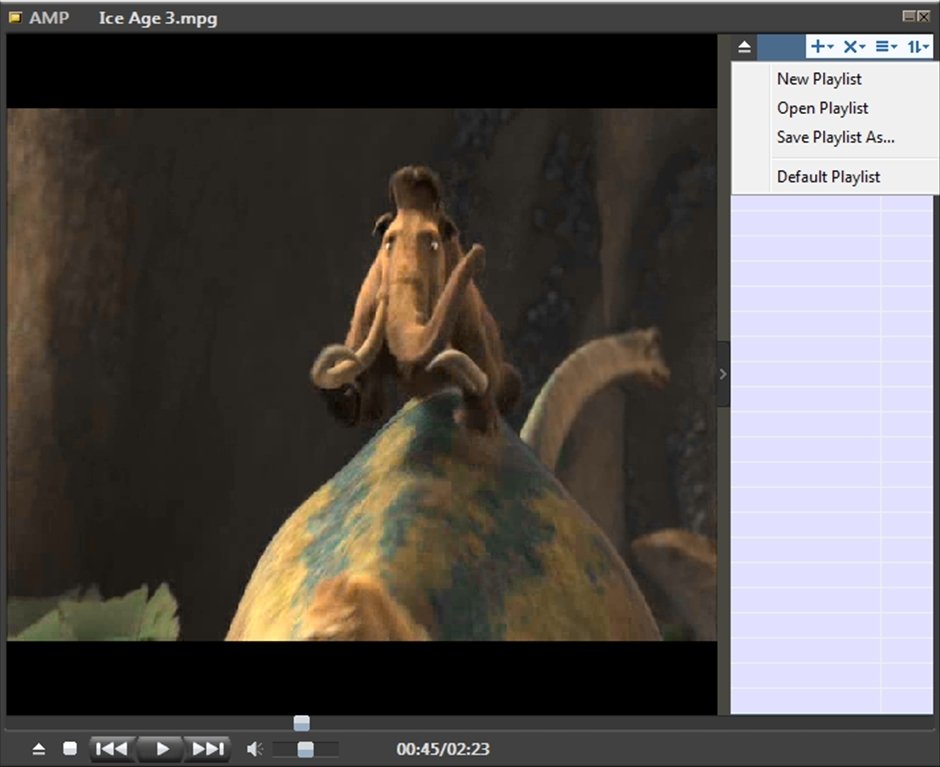Viewport: 940px width, 767px height.
Task: Open the playlist list options dropdown
Action: pos(886,46)
